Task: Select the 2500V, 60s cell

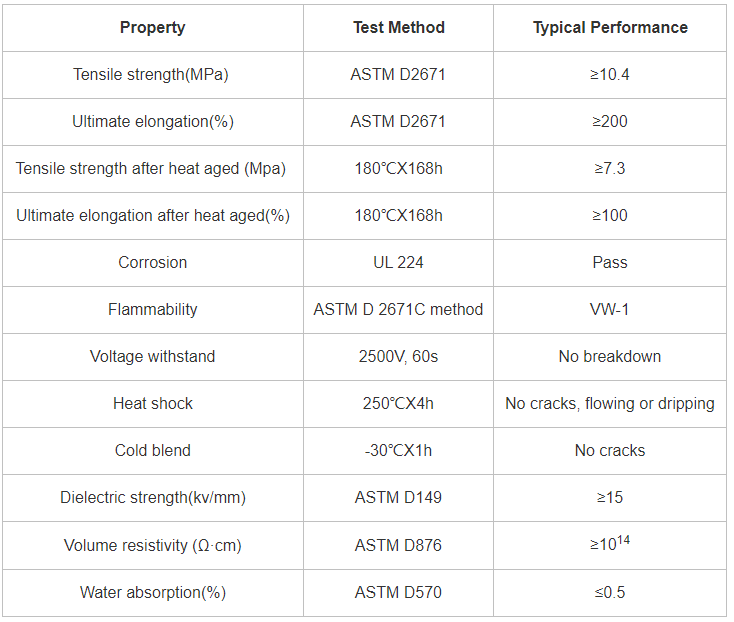Action: click(x=398, y=357)
